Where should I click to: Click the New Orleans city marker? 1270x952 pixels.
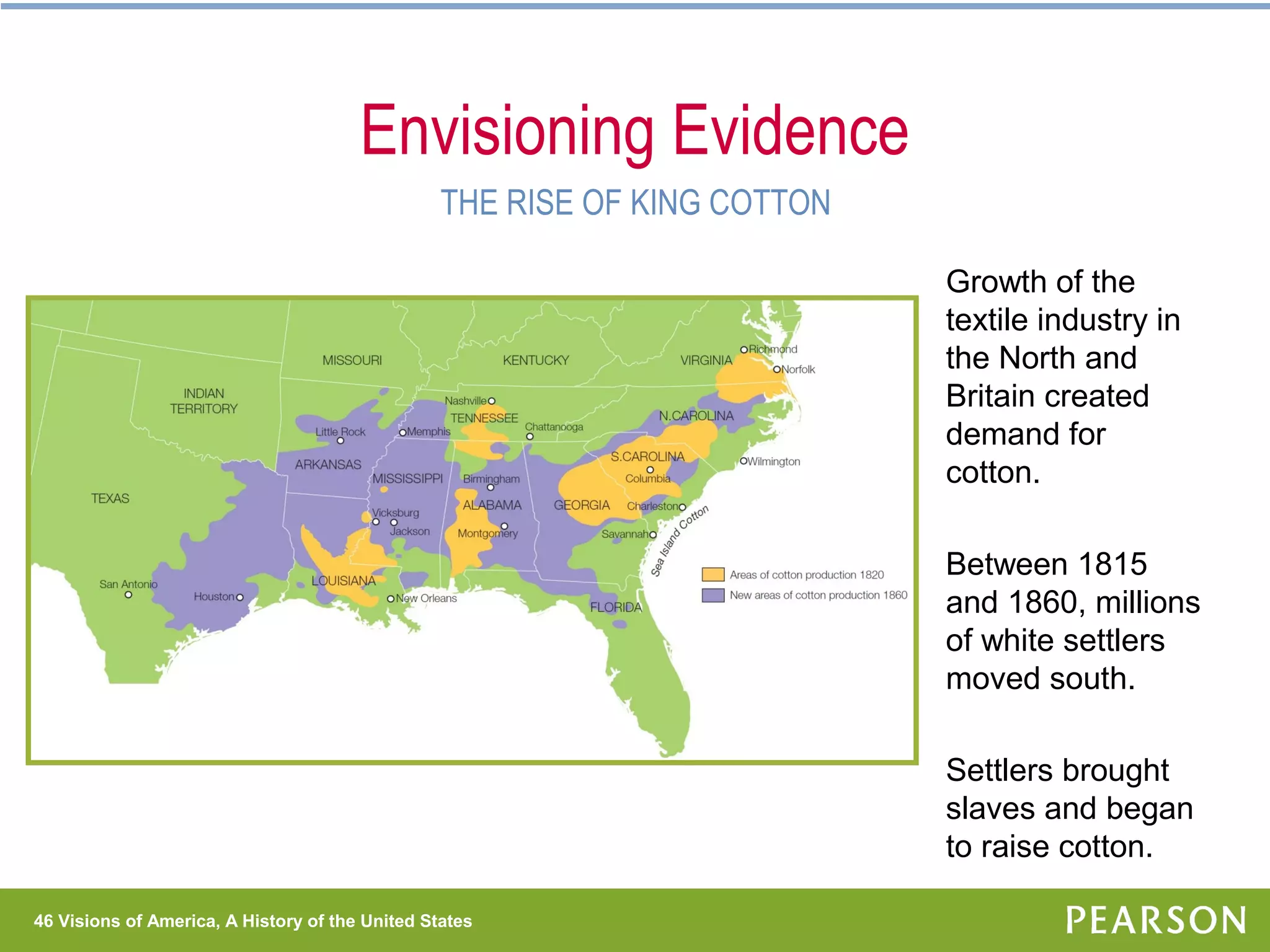[x=391, y=599]
